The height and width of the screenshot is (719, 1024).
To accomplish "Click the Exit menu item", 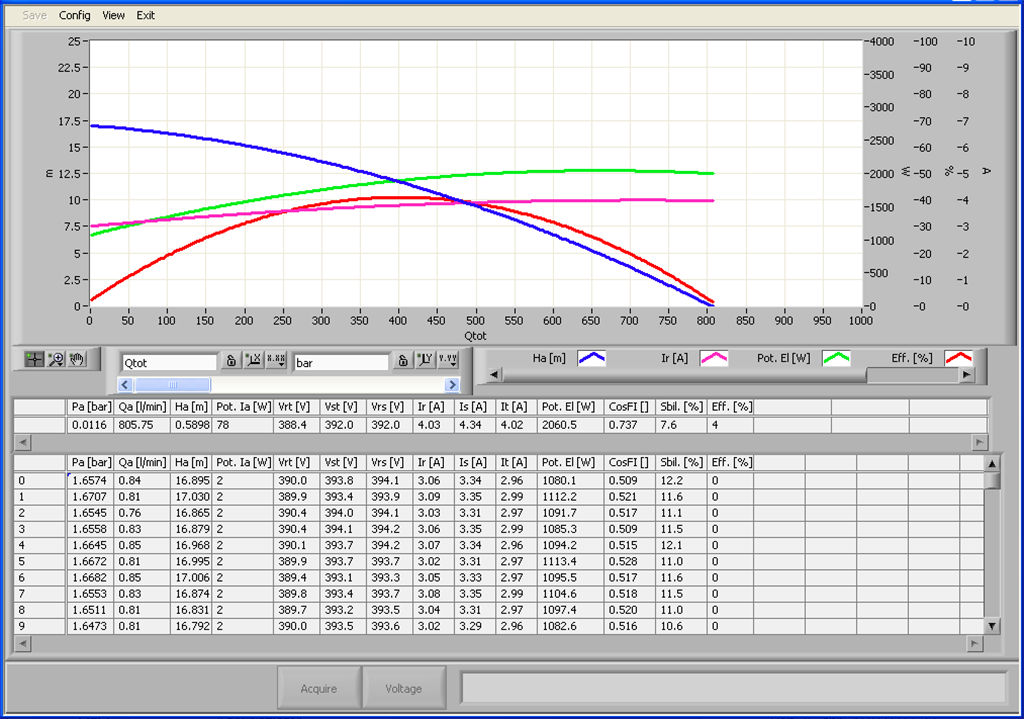I will (146, 16).
